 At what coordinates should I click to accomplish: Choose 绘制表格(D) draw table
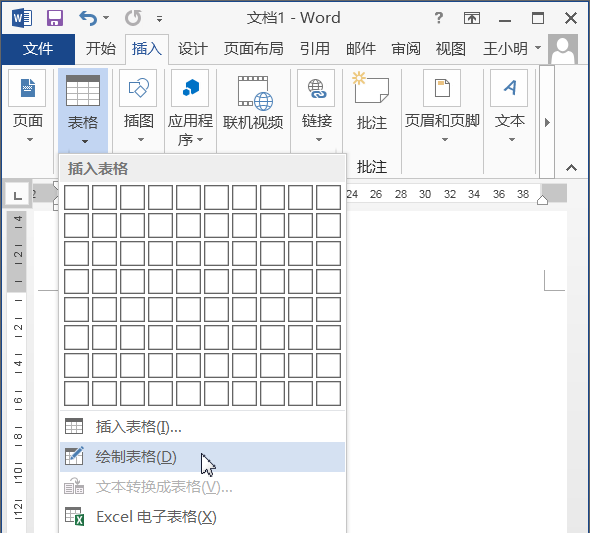[x=202, y=457]
